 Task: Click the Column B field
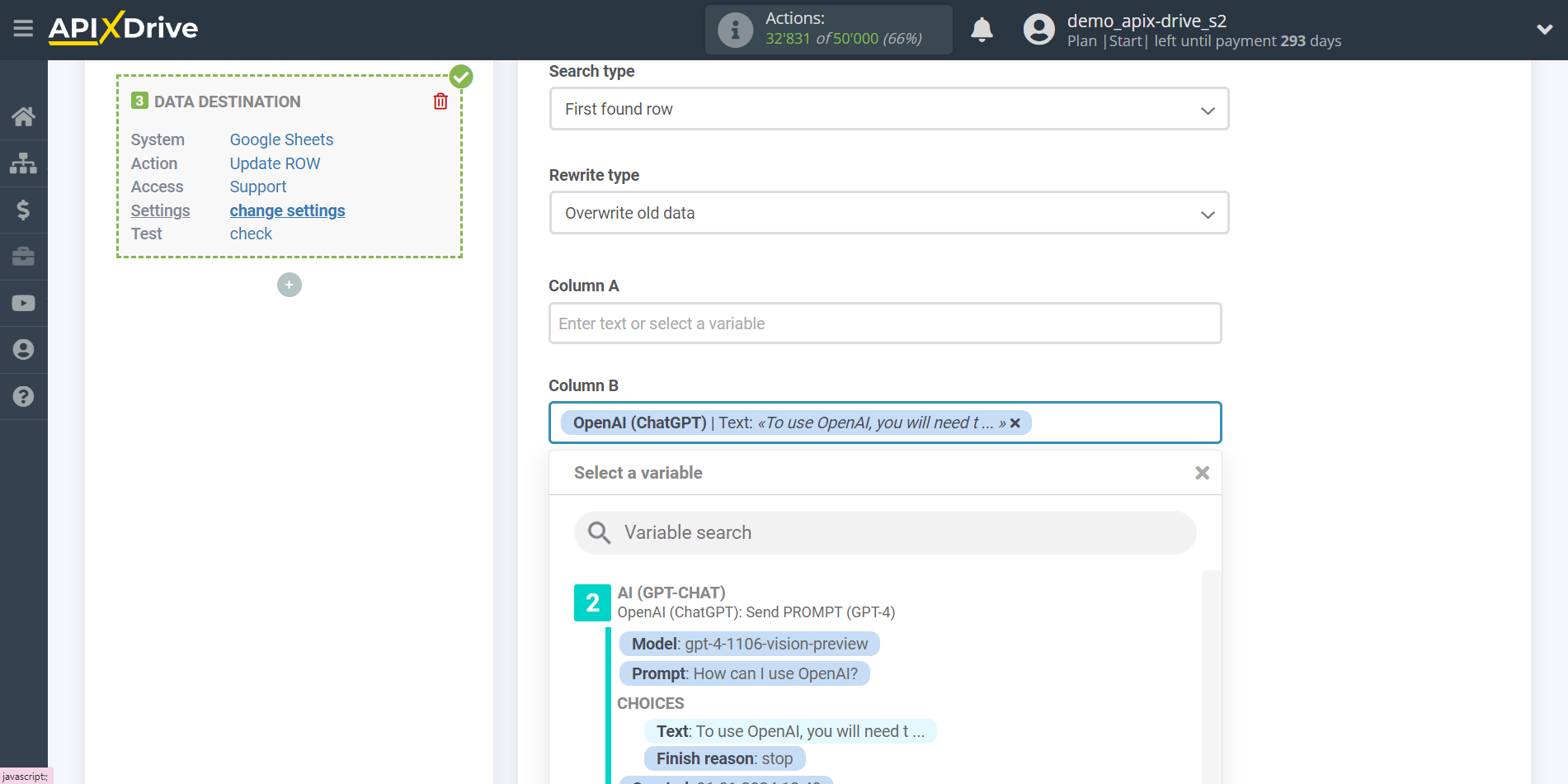coord(885,423)
